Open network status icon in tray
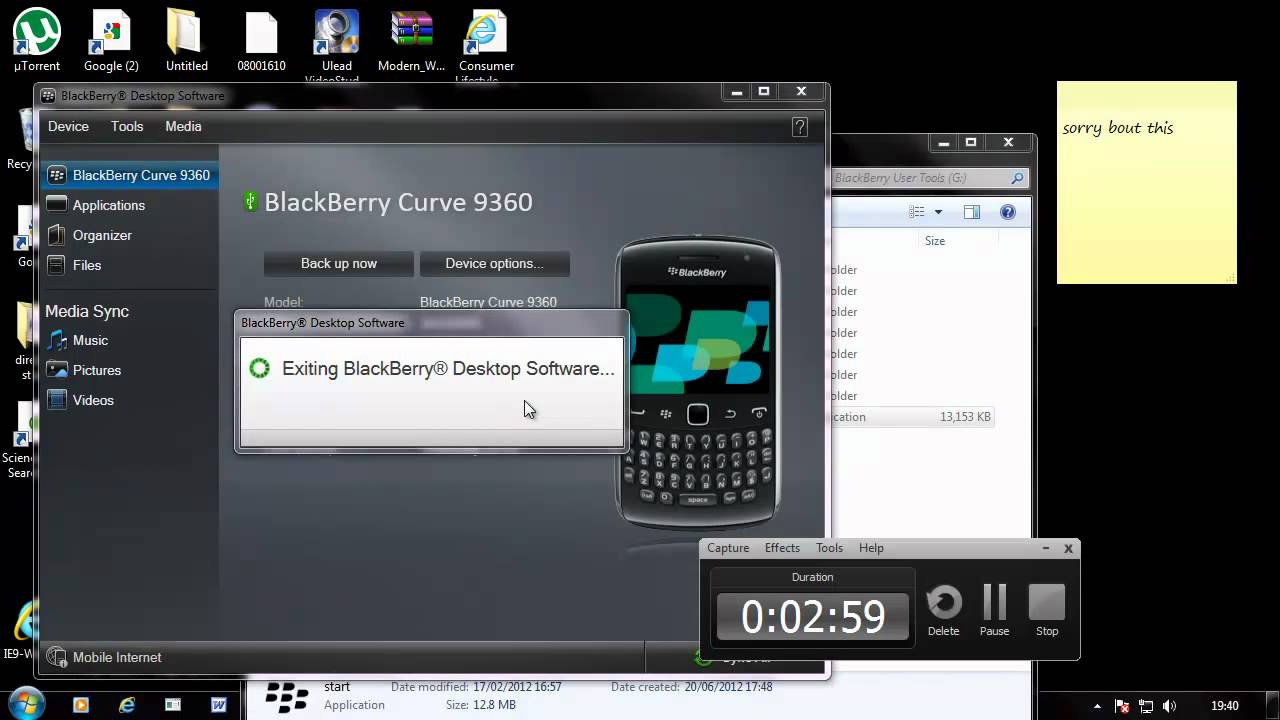 (x=1146, y=706)
